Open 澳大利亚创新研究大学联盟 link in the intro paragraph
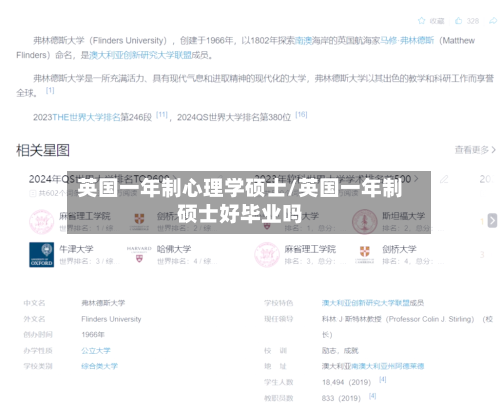Viewport: 500px width, 405px height. coord(140,55)
